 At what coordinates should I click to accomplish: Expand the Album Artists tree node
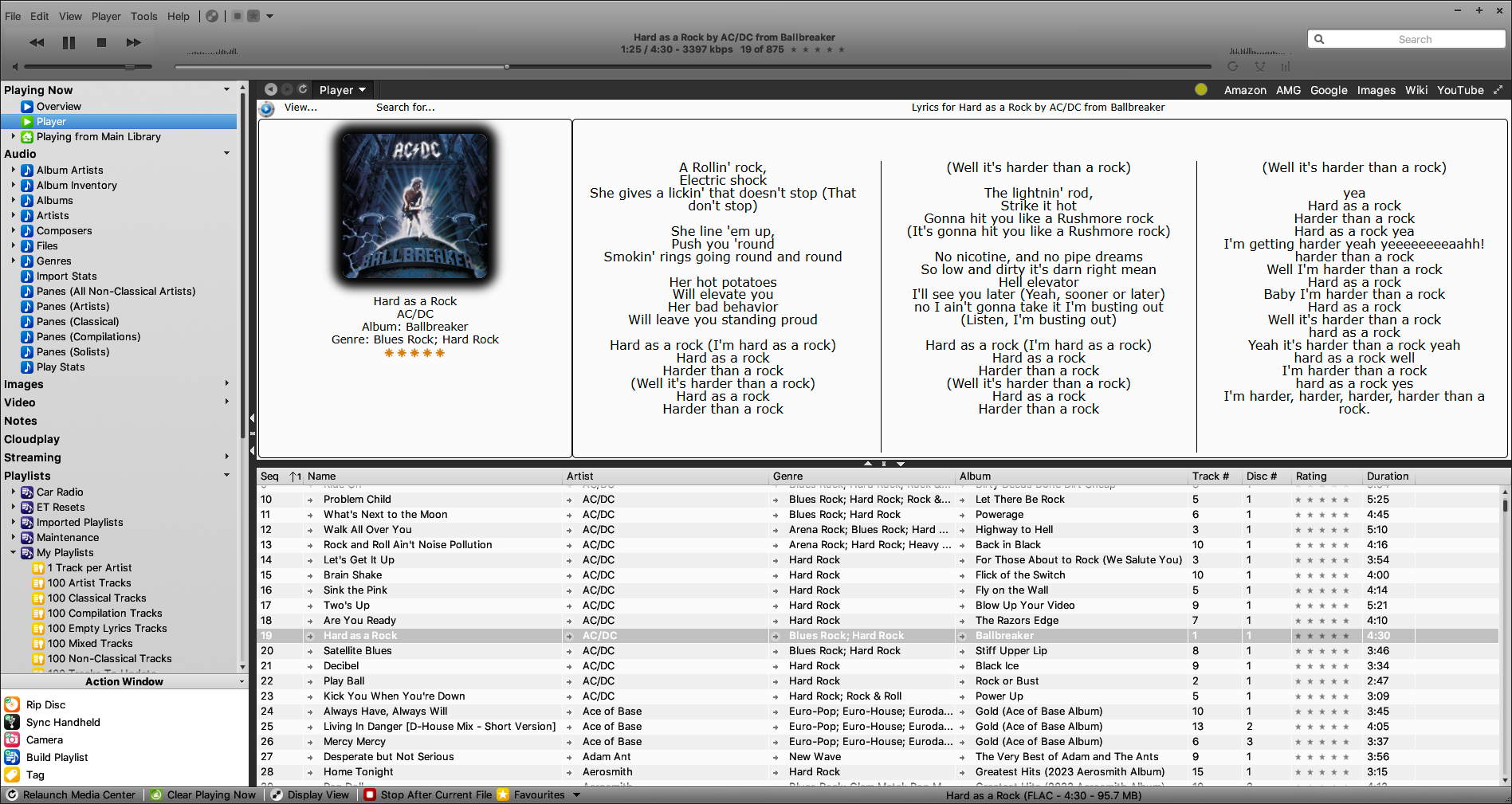tap(13, 170)
